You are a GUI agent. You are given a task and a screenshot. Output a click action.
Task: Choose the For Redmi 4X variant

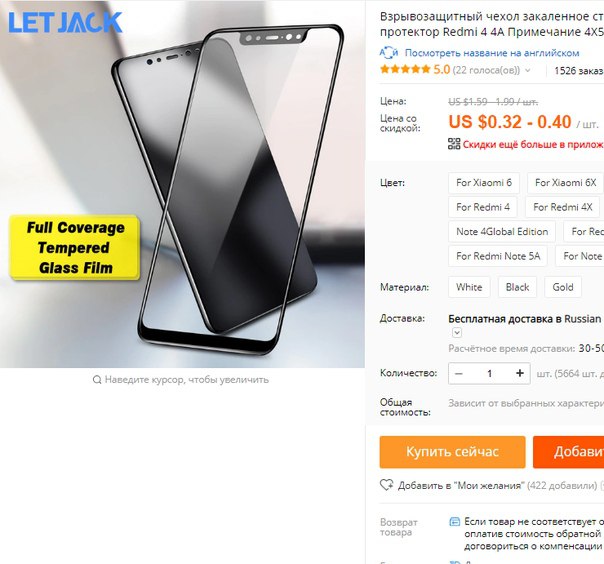[562, 207]
